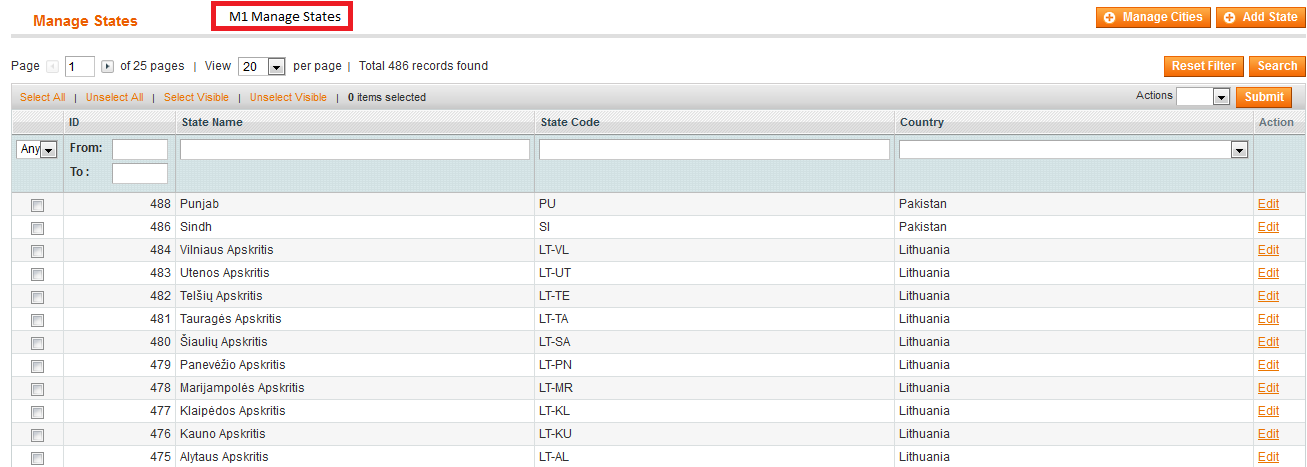This screenshot has height=467, width=1307.
Task: Click the previous page arrow icon
Action: click(x=53, y=67)
